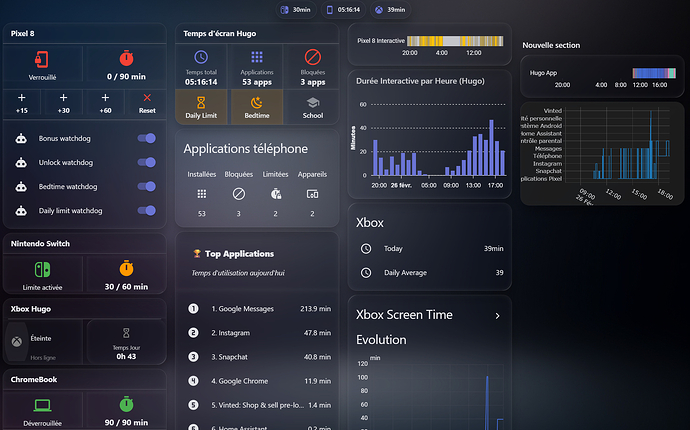This screenshot has height=430, width=690.
Task: Select the Xbox 39min chip at the top
Action: (x=390, y=10)
